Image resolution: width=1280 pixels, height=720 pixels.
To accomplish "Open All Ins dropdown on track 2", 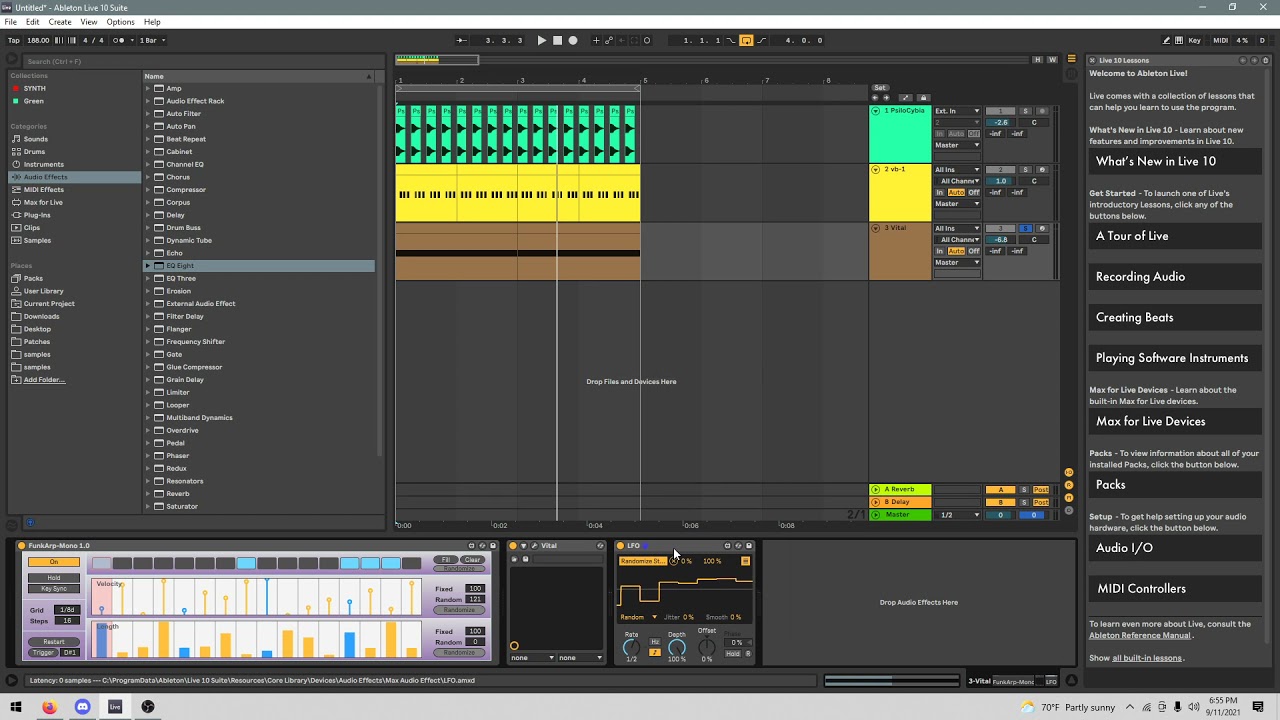I will 957,170.
